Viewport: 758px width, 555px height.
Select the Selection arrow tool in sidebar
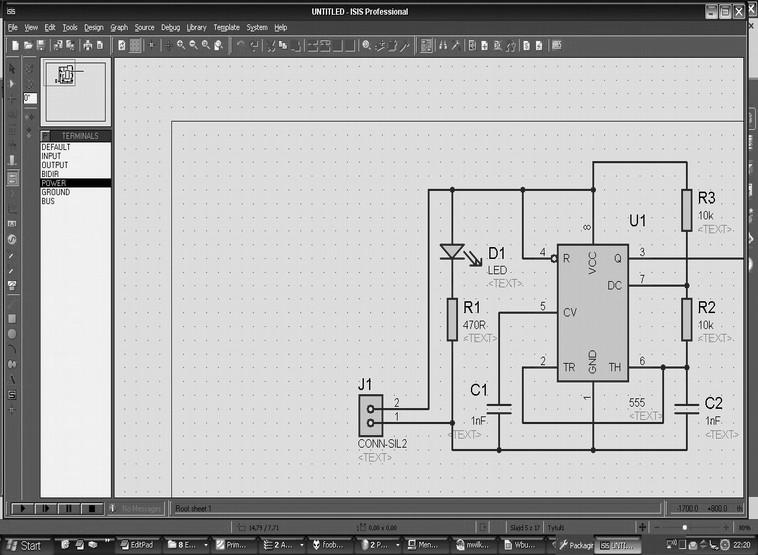pos(13,69)
